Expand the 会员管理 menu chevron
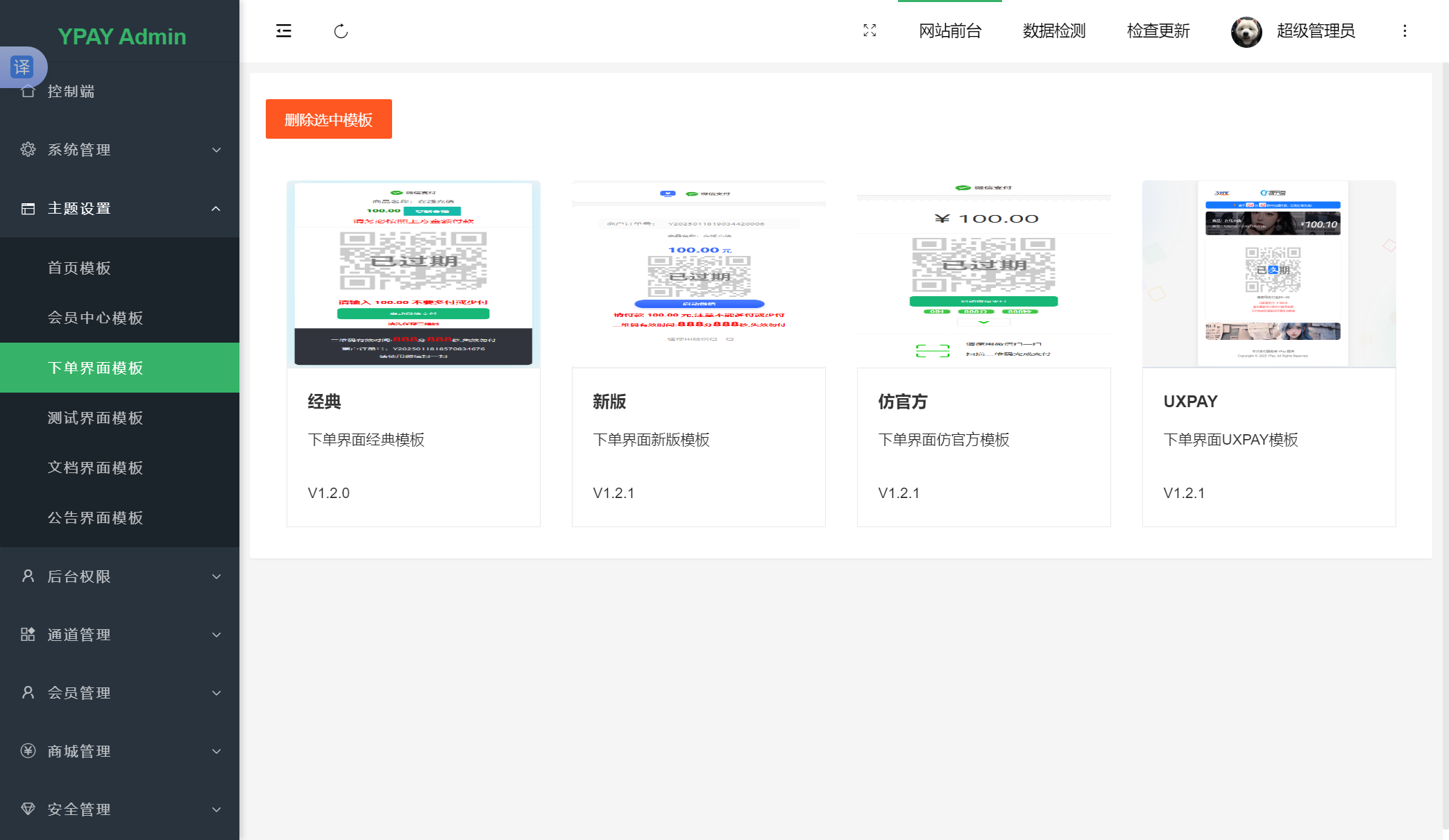1449x840 pixels. (217, 693)
